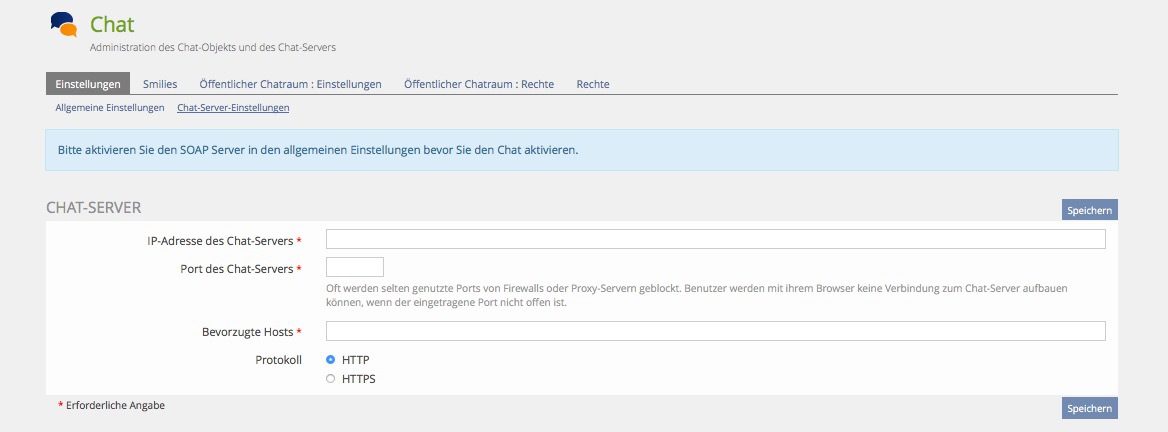This screenshot has height=432, width=1168.
Task: Go to Öffentlicher Chatraum : Rechte tab
Action: pos(479,84)
